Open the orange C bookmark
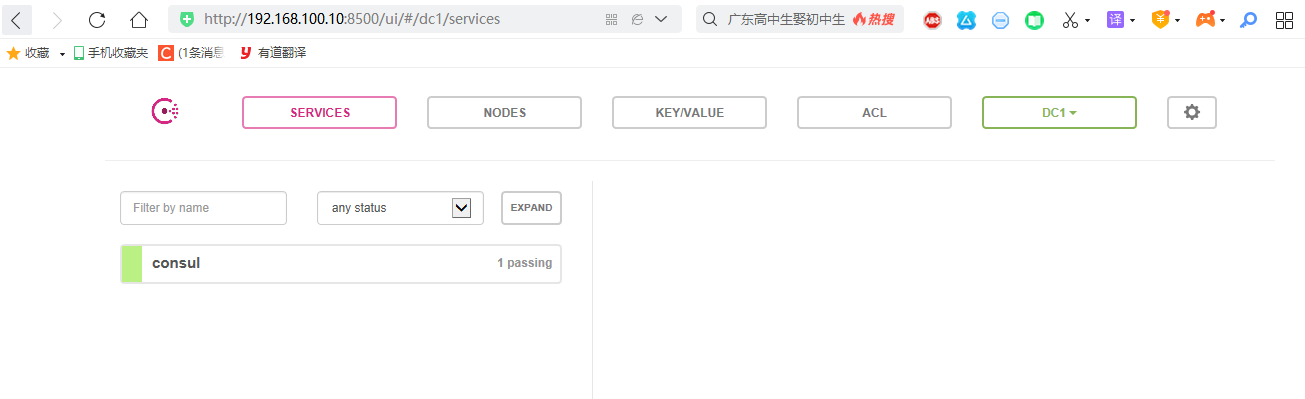The height and width of the screenshot is (399, 1305). point(191,53)
